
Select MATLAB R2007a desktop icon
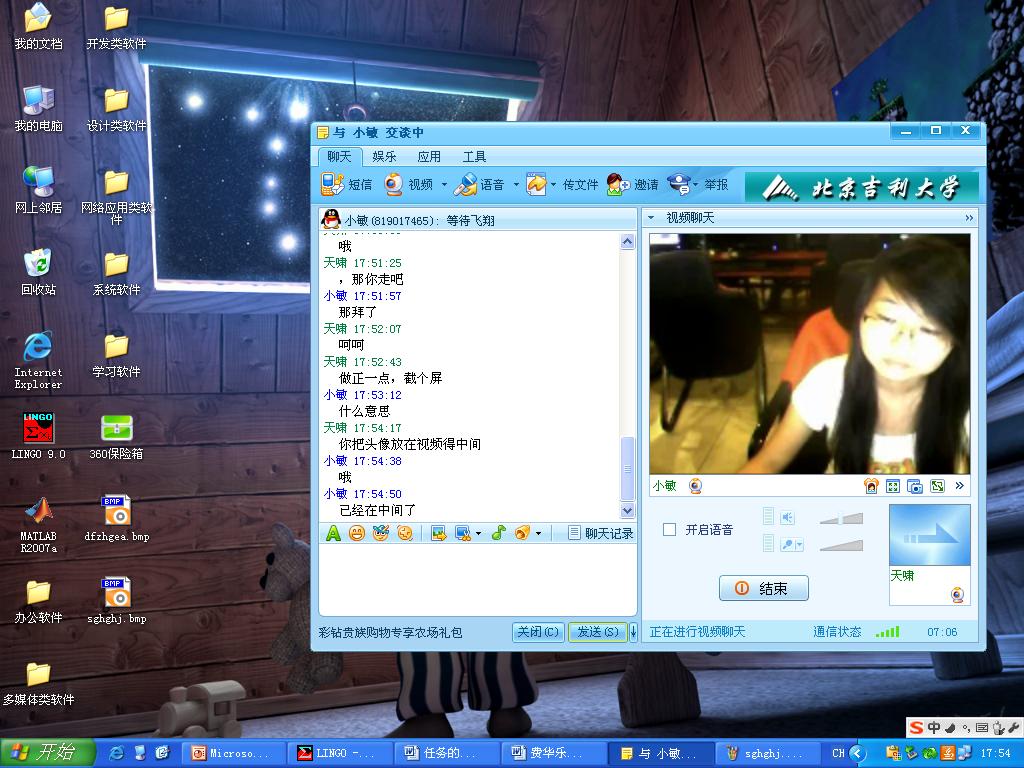38,524
